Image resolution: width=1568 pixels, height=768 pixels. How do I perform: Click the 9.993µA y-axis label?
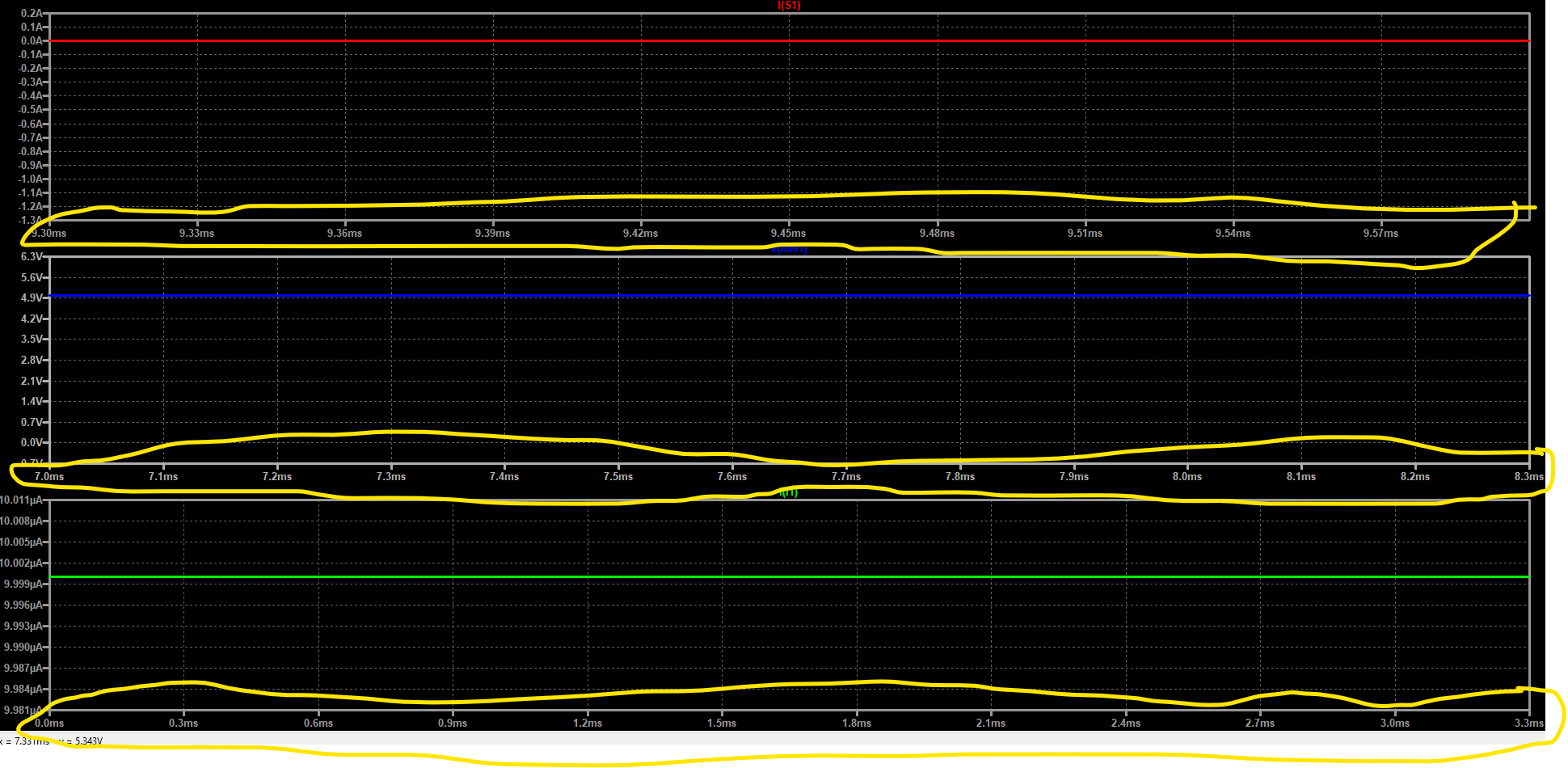click(23, 626)
